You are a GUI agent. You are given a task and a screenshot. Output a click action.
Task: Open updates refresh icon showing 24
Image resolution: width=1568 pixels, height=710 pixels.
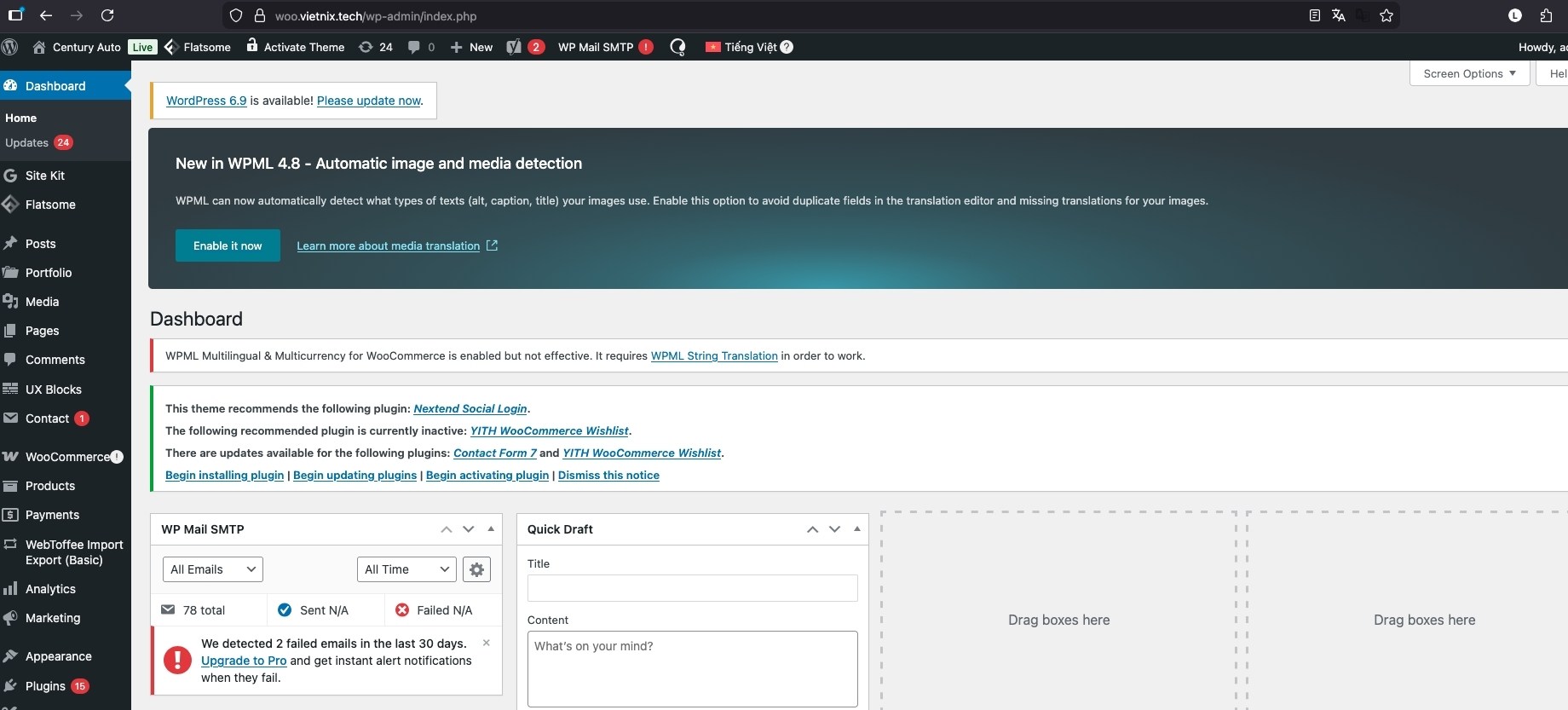point(366,47)
